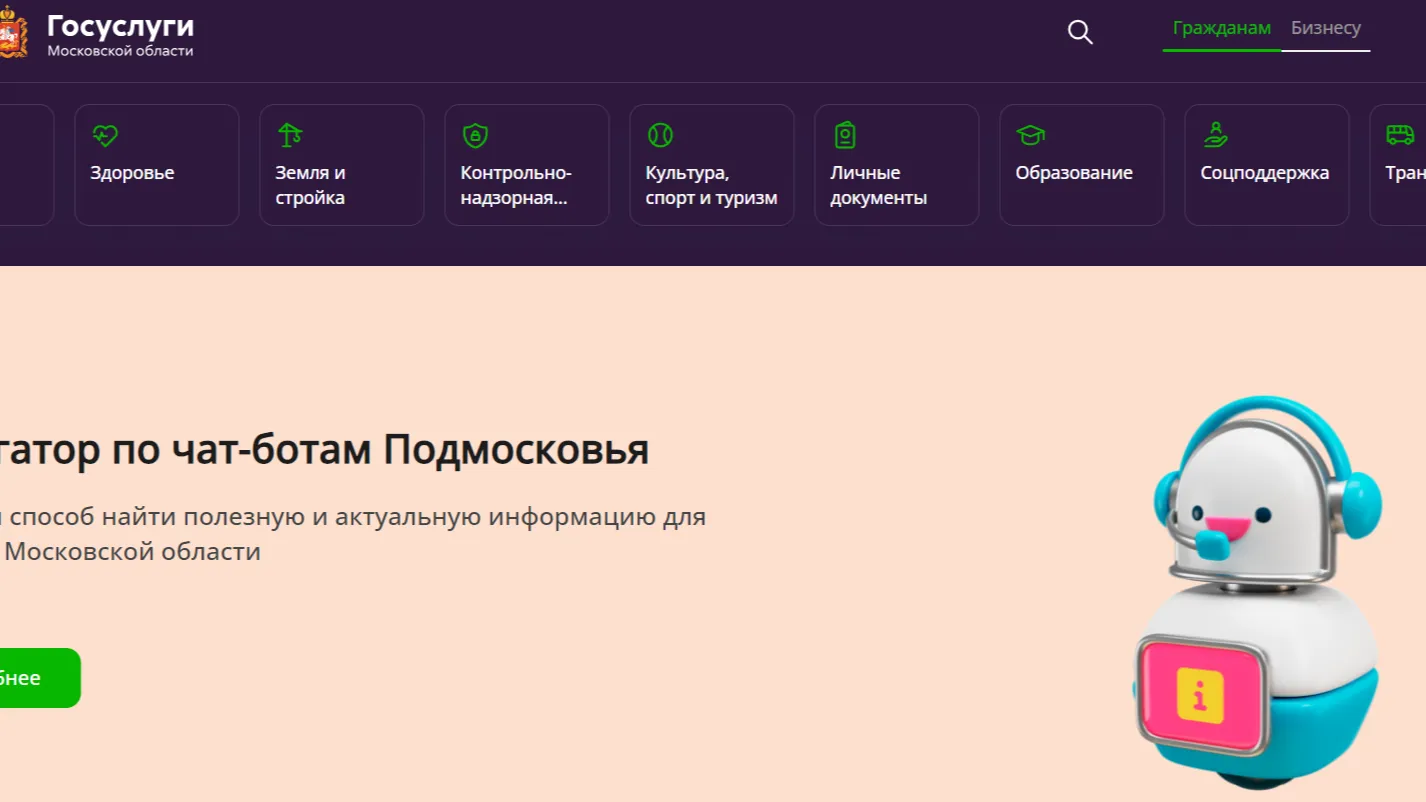The image size is (1426, 802).
Task: Switch to the Гражданам tab
Action: (x=1221, y=28)
